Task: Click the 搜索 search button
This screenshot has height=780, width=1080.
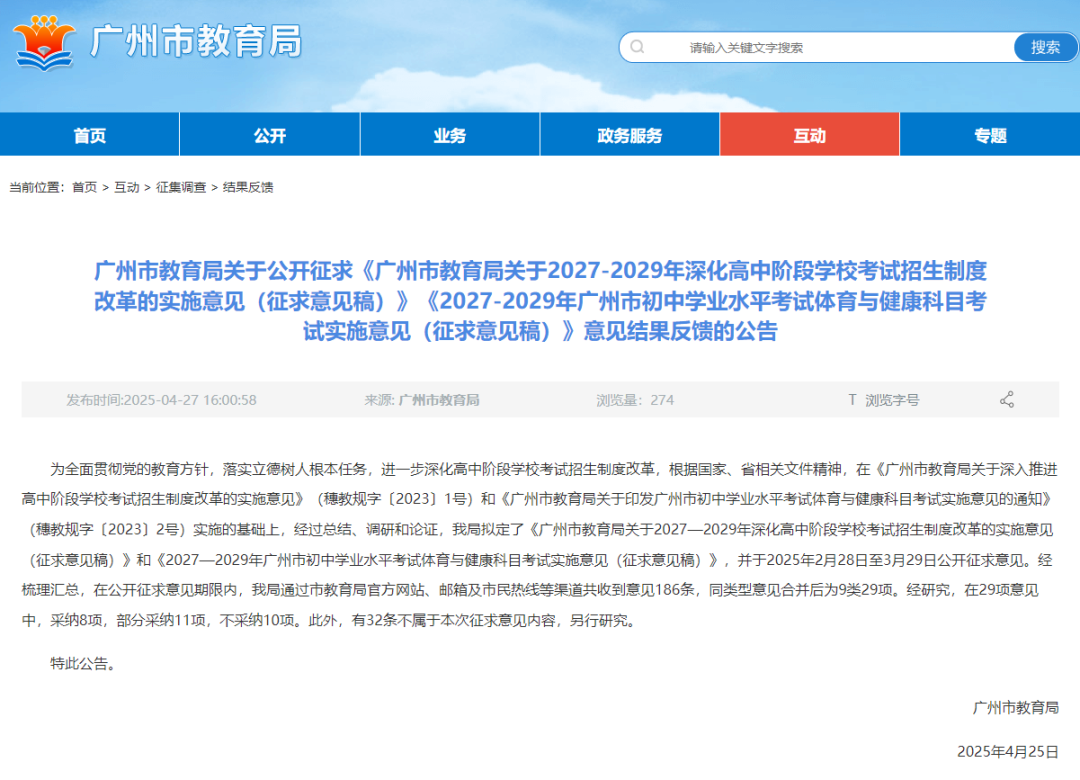Action: click(x=1046, y=48)
